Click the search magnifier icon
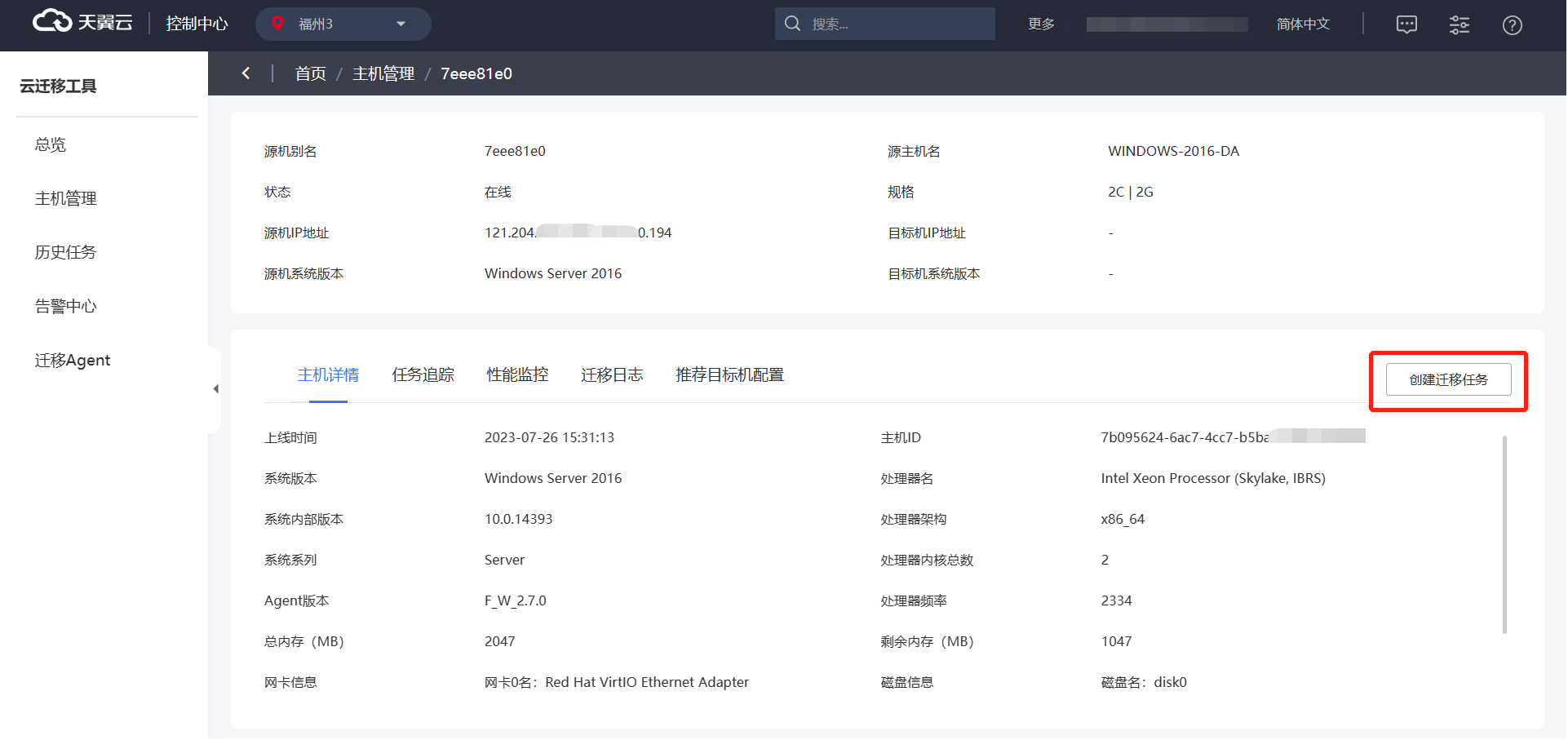The height and width of the screenshot is (740, 1568). (x=792, y=24)
